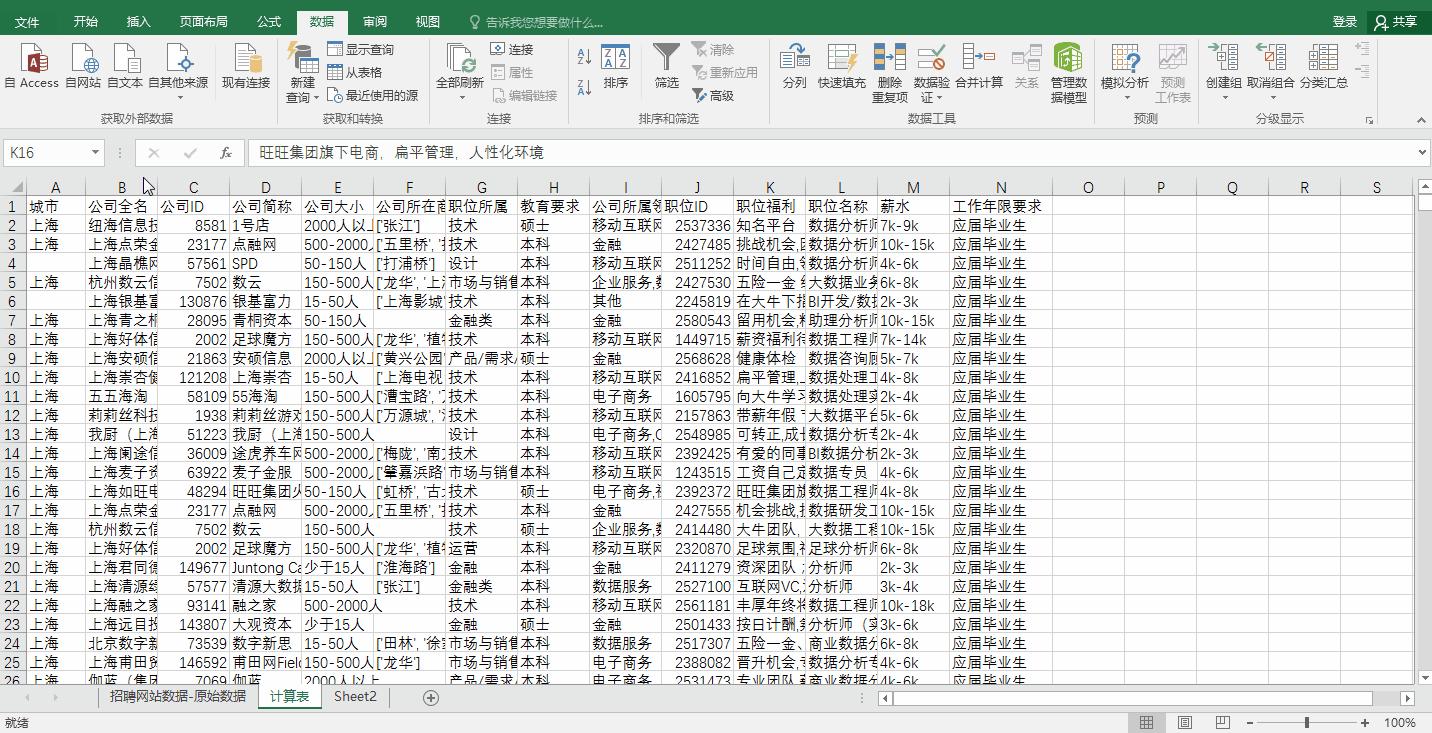Image resolution: width=1432 pixels, height=733 pixels.
Task: Switch to Page Break Preview in status bar
Action: 1222,722
